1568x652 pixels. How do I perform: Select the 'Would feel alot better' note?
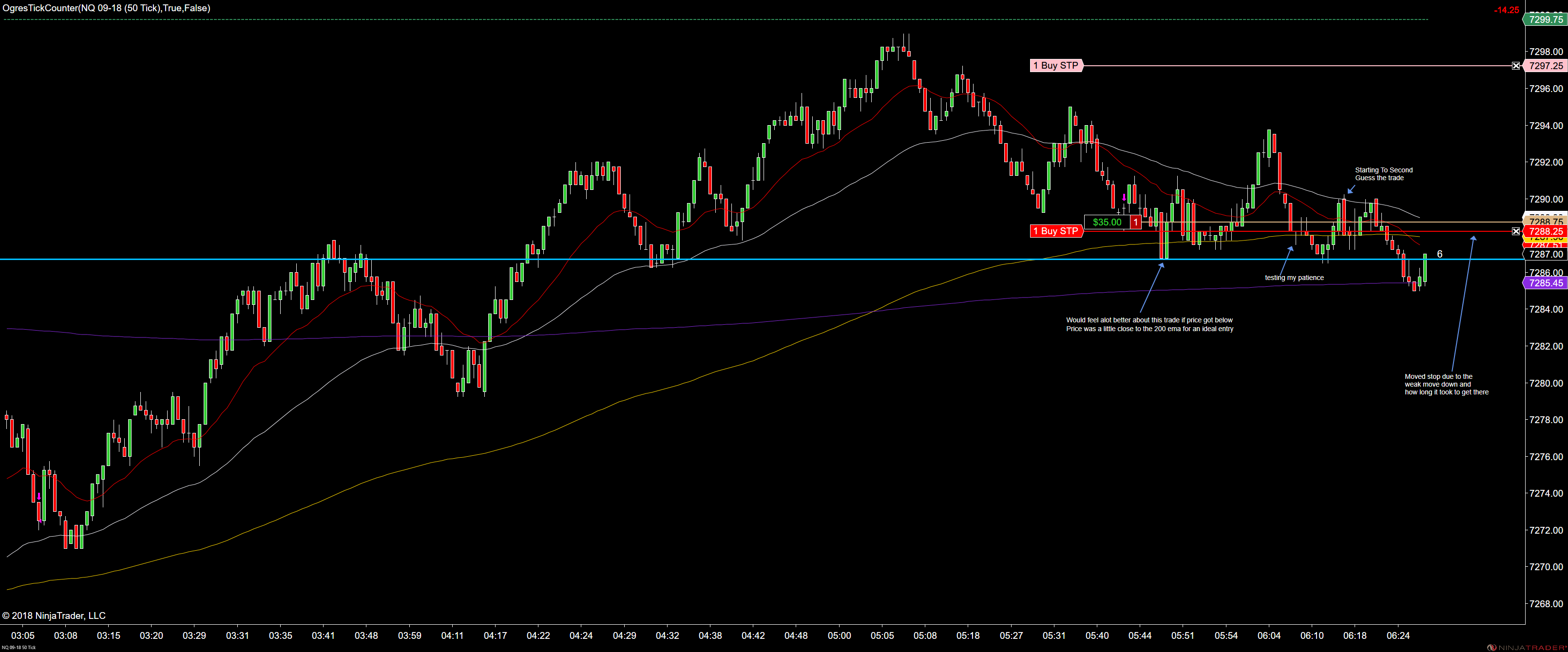[1149, 324]
